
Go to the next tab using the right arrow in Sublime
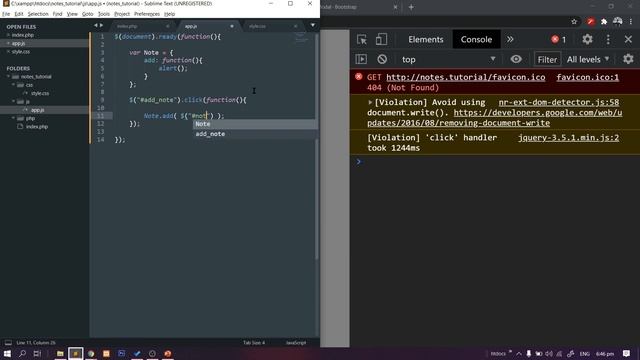101,25
